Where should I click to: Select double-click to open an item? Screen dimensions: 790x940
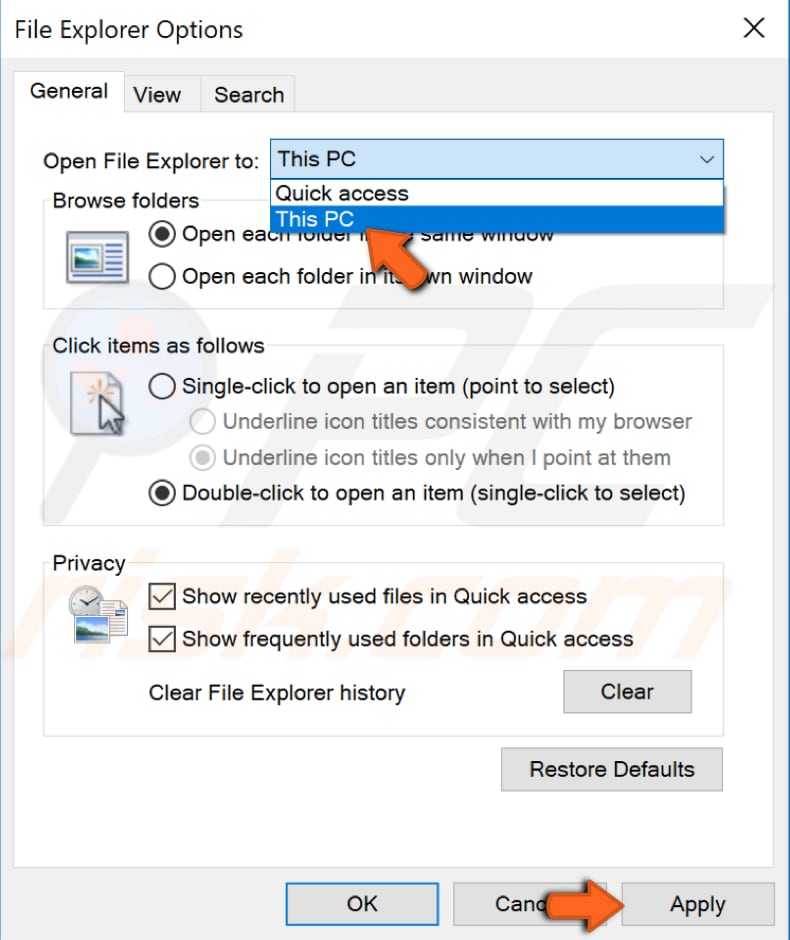point(161,493)
